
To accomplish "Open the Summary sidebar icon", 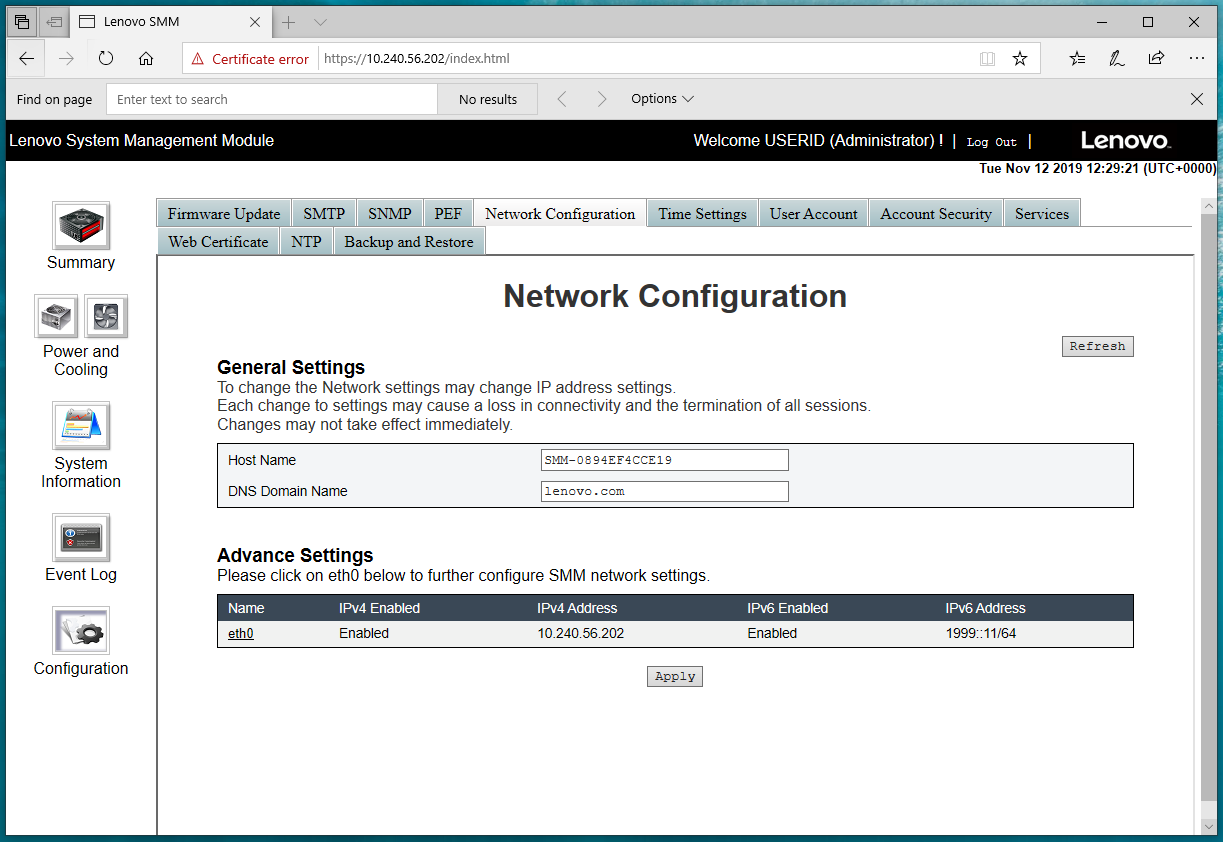I will pyautogui.click(x=81, y=226).
